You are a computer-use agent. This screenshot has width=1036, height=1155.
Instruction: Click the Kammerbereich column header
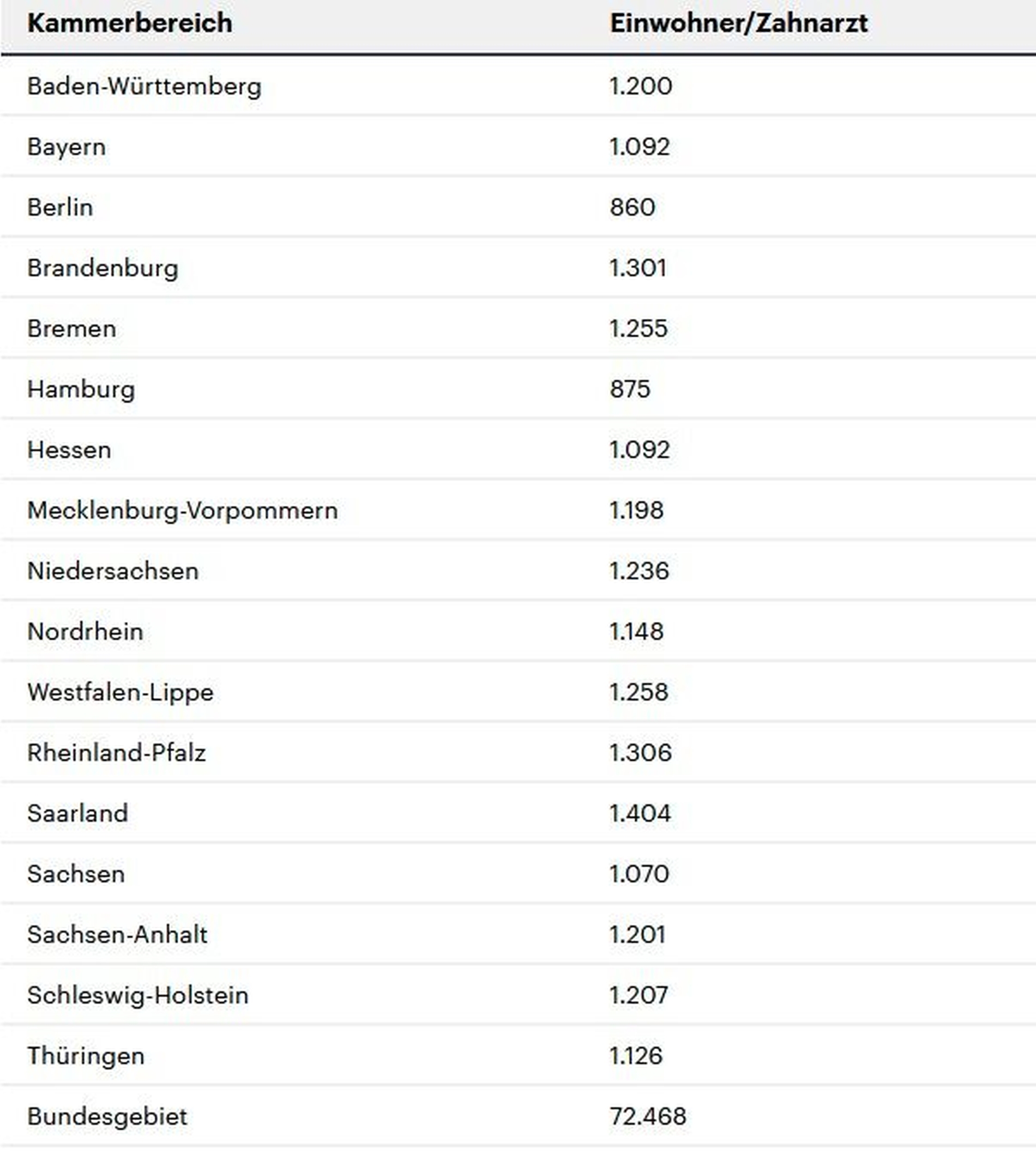(x=130, y=23)
